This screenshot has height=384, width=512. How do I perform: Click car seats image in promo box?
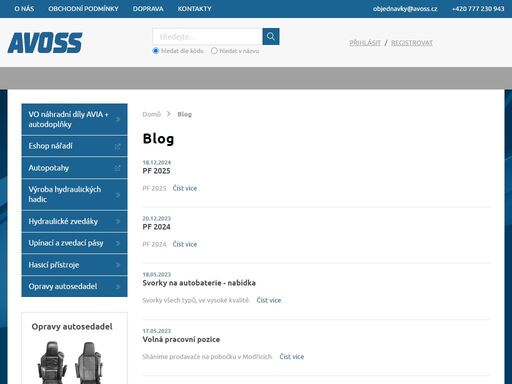pos(71,363)
